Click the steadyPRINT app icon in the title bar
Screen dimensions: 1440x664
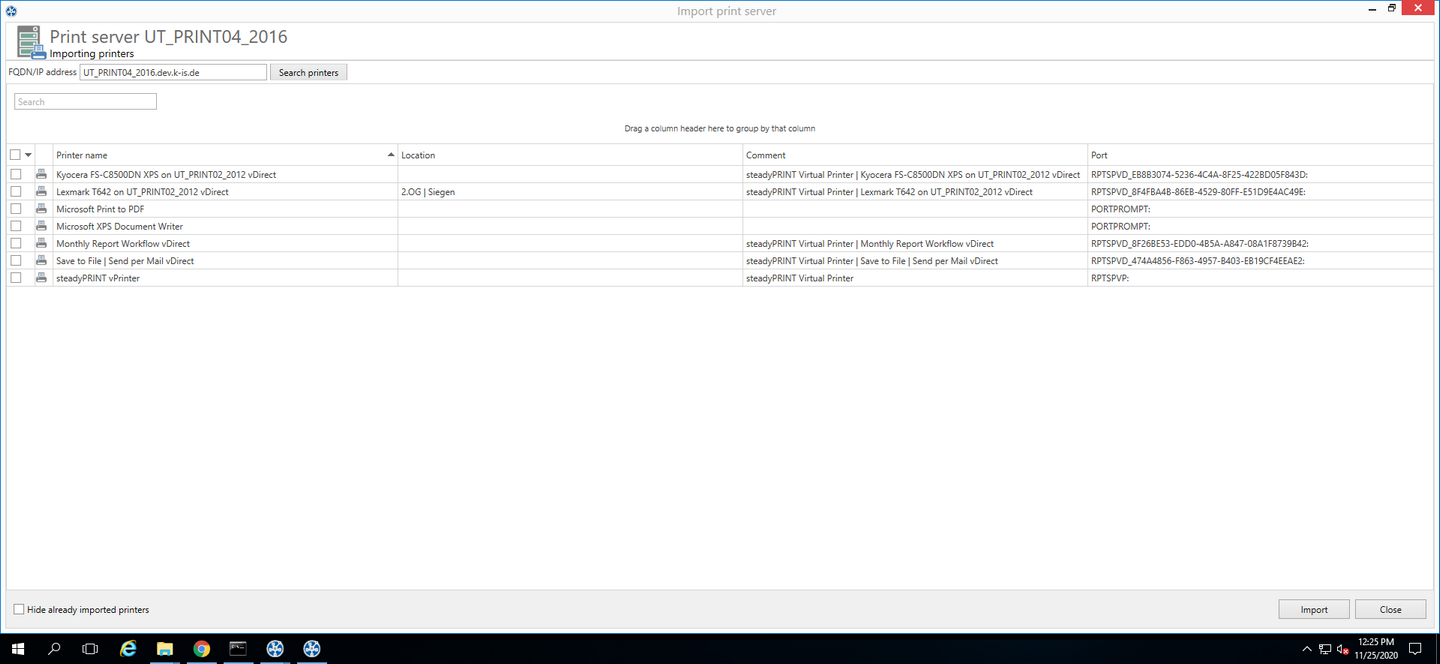point(11,10)
